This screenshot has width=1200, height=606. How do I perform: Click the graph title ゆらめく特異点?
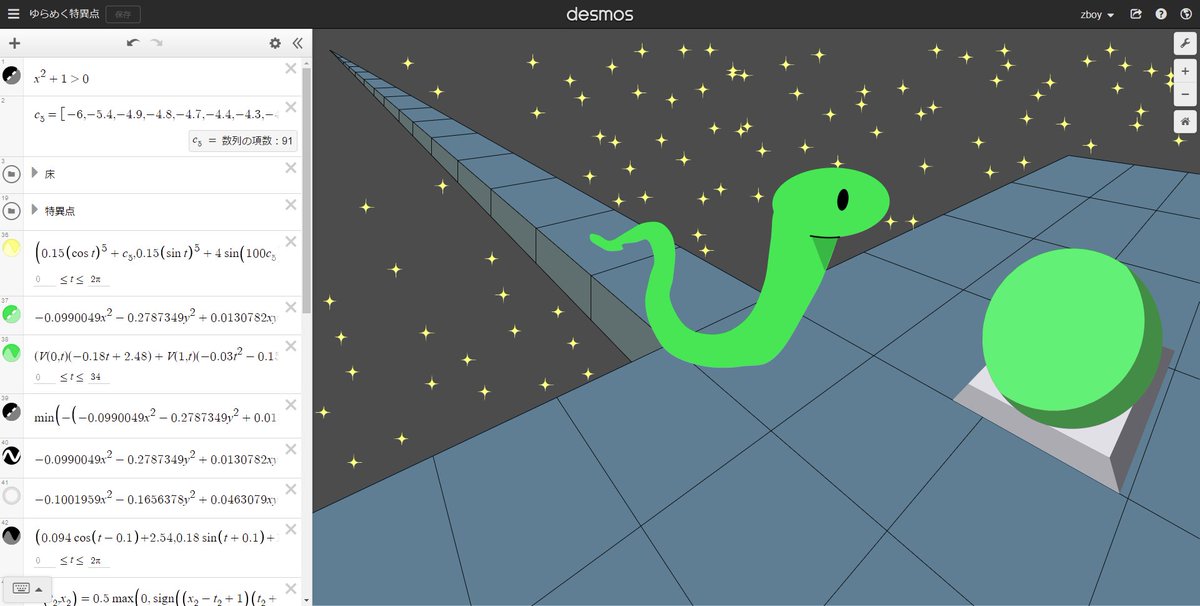tap(64, 14)
